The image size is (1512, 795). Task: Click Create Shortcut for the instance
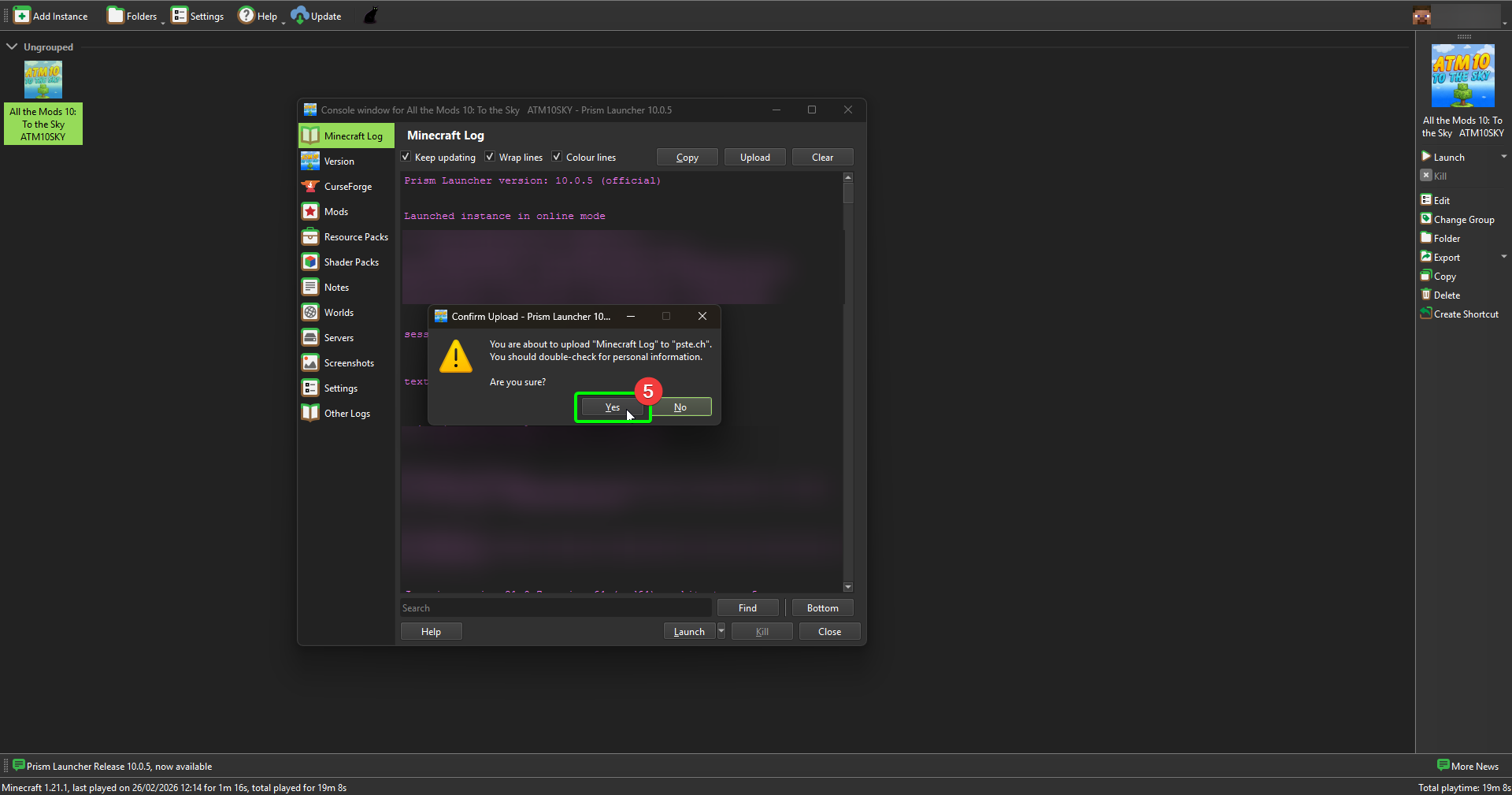tap(1465, 314)
